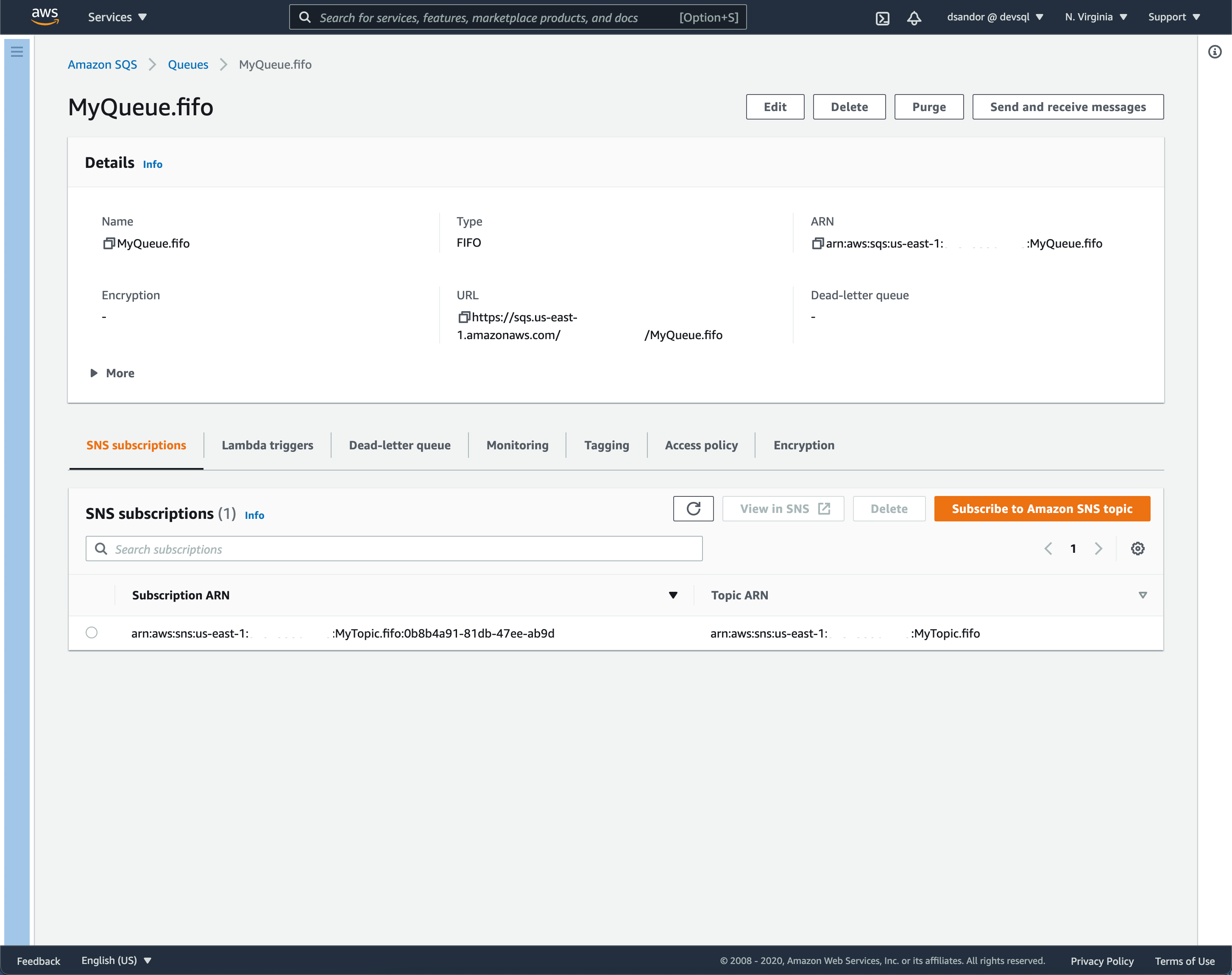This screenshot has width=1232, height=975.
Task: Open the Services menu
Action: coord(117,17)
